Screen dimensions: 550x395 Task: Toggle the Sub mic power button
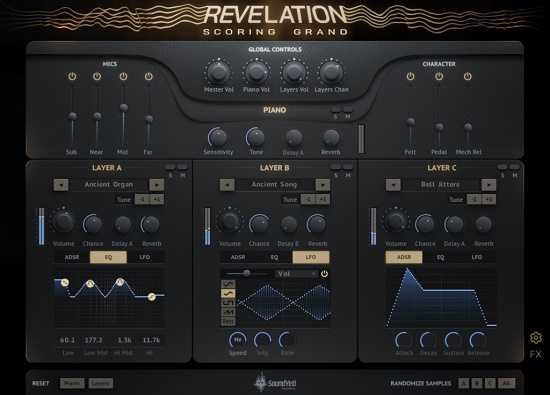pos(72,76)
